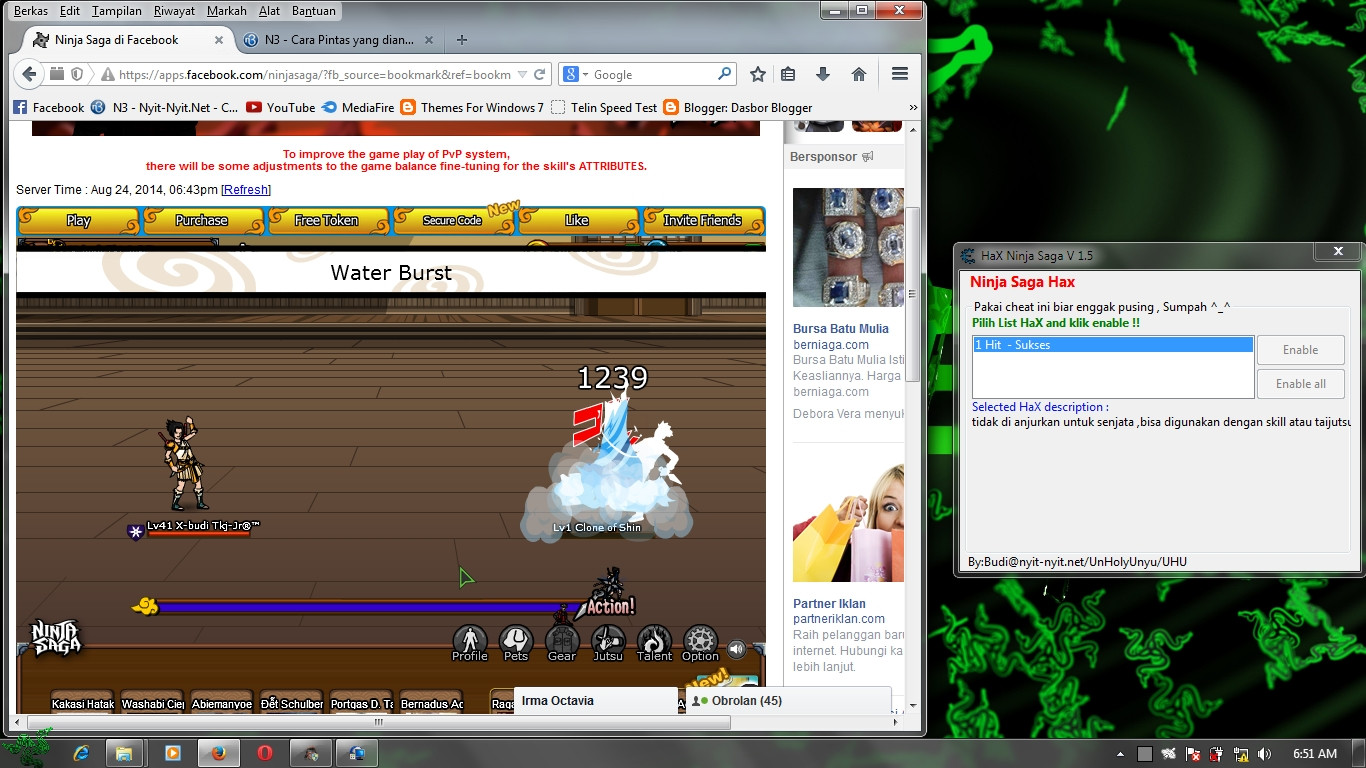Screen dimensions: 1366x768
Task: Switch to the N3 - Cara Pintas tab
Action: pos(339,40)
